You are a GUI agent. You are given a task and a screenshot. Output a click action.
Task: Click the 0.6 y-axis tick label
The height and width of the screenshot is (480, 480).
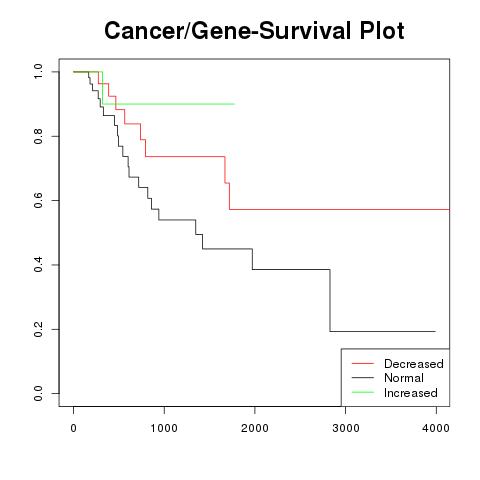38,200
